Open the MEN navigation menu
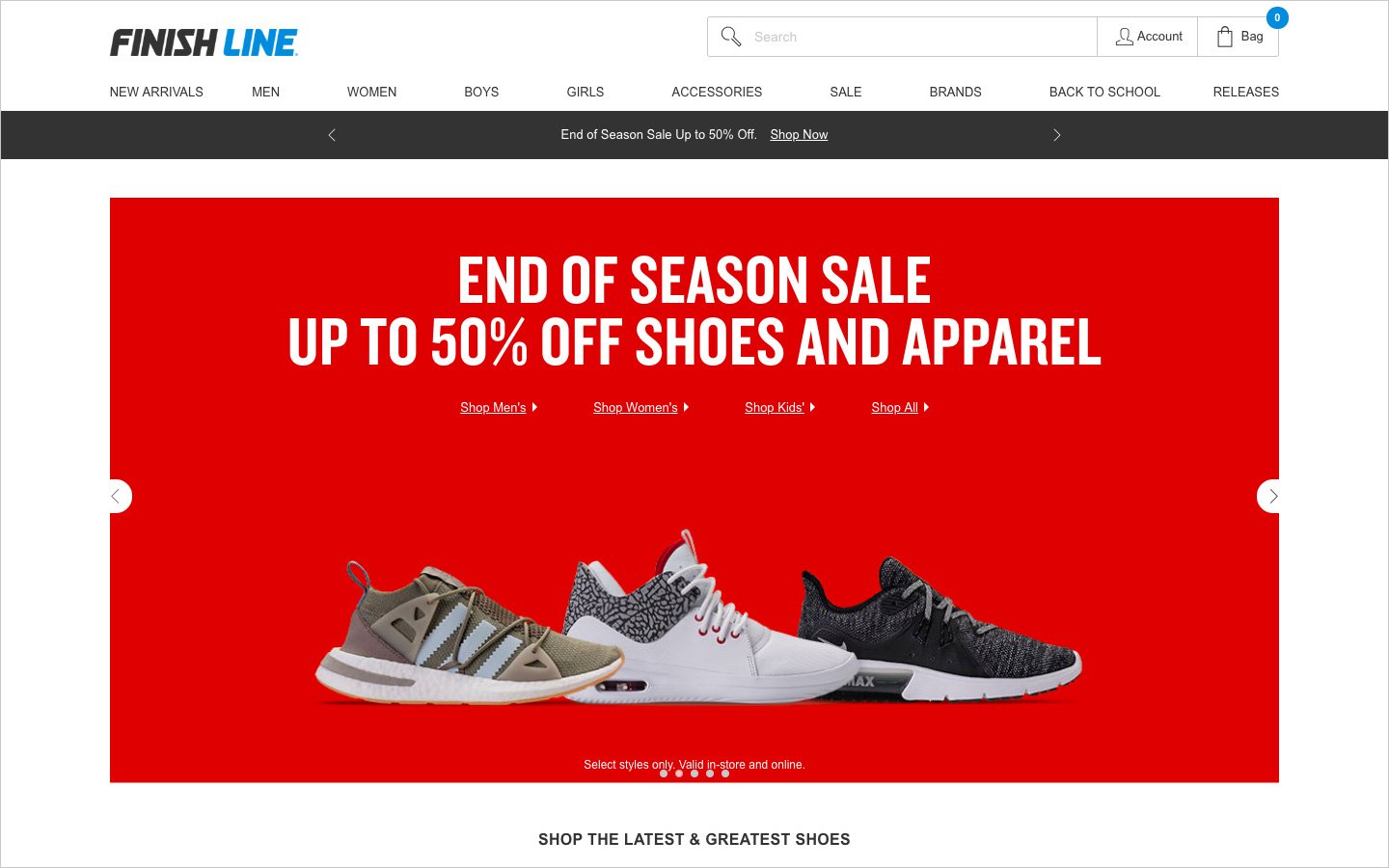The image size is (1389, 868). (x=266, y=92)
